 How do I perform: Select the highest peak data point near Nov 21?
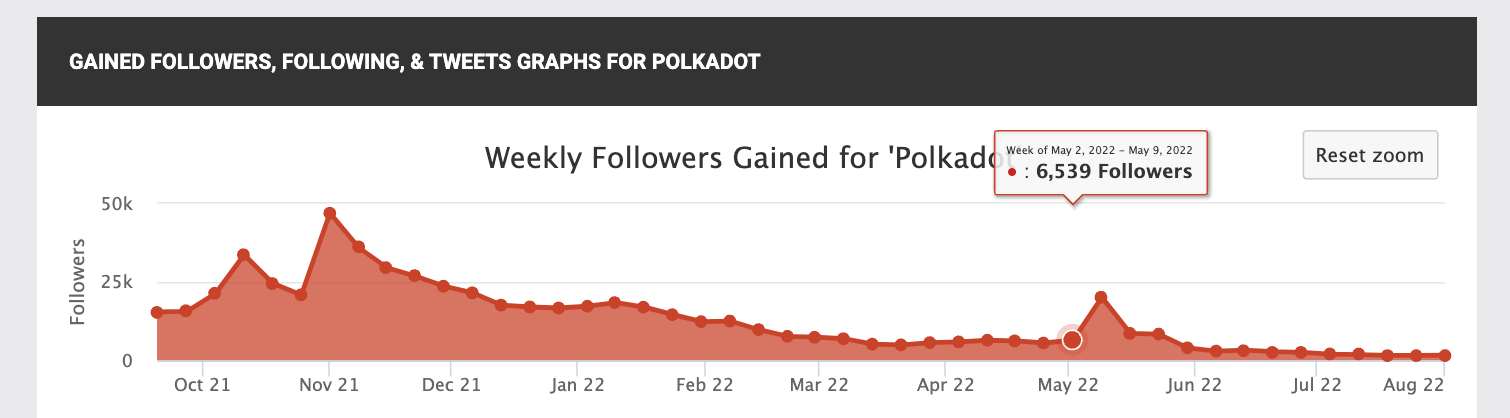click(x=329, y=213)
